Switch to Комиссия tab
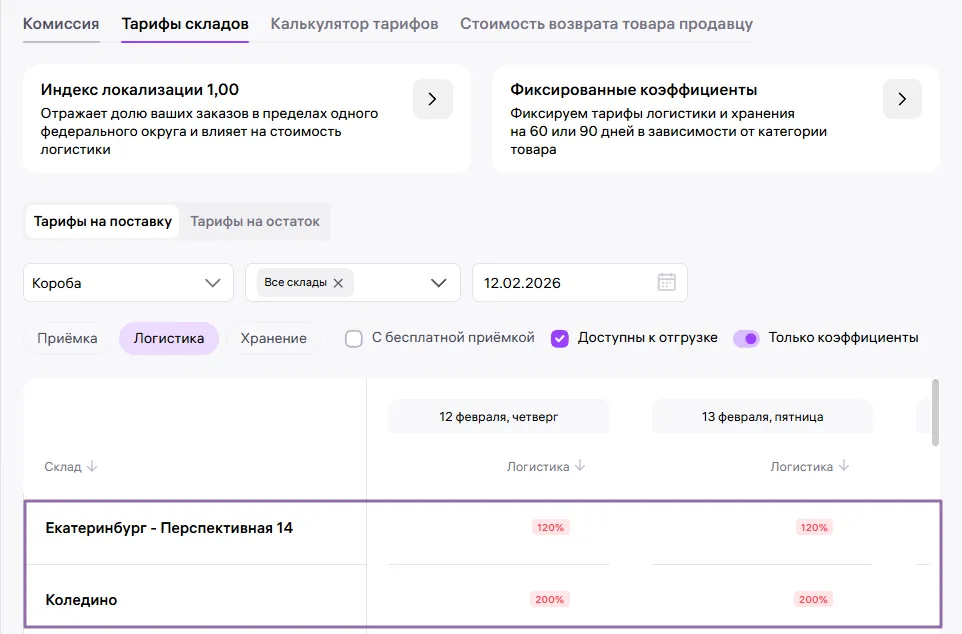This screenshot has width=962, height=634. click(61, 23)
